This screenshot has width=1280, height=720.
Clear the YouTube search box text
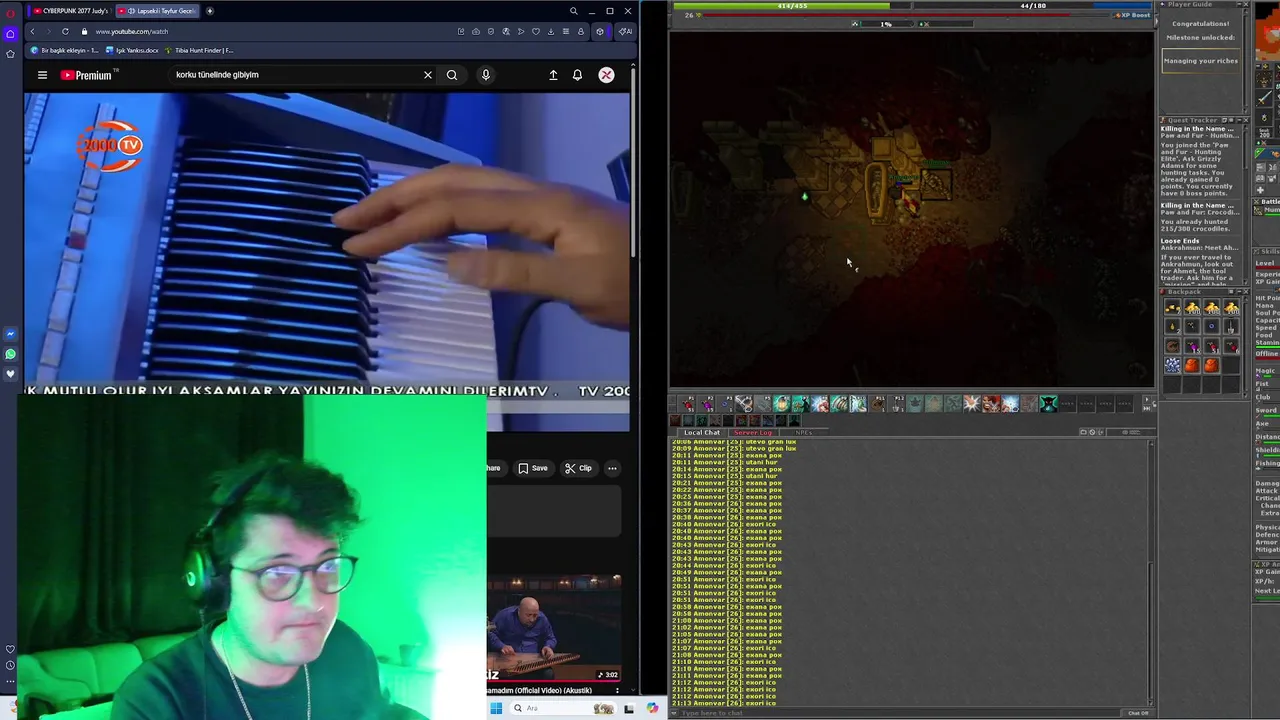(x=428, y=75)
